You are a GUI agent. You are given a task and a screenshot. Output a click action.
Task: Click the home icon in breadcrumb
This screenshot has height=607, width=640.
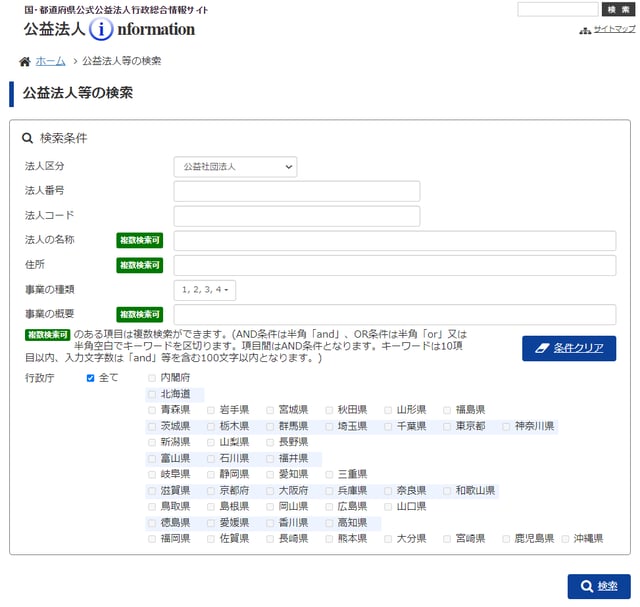point(25,62)
